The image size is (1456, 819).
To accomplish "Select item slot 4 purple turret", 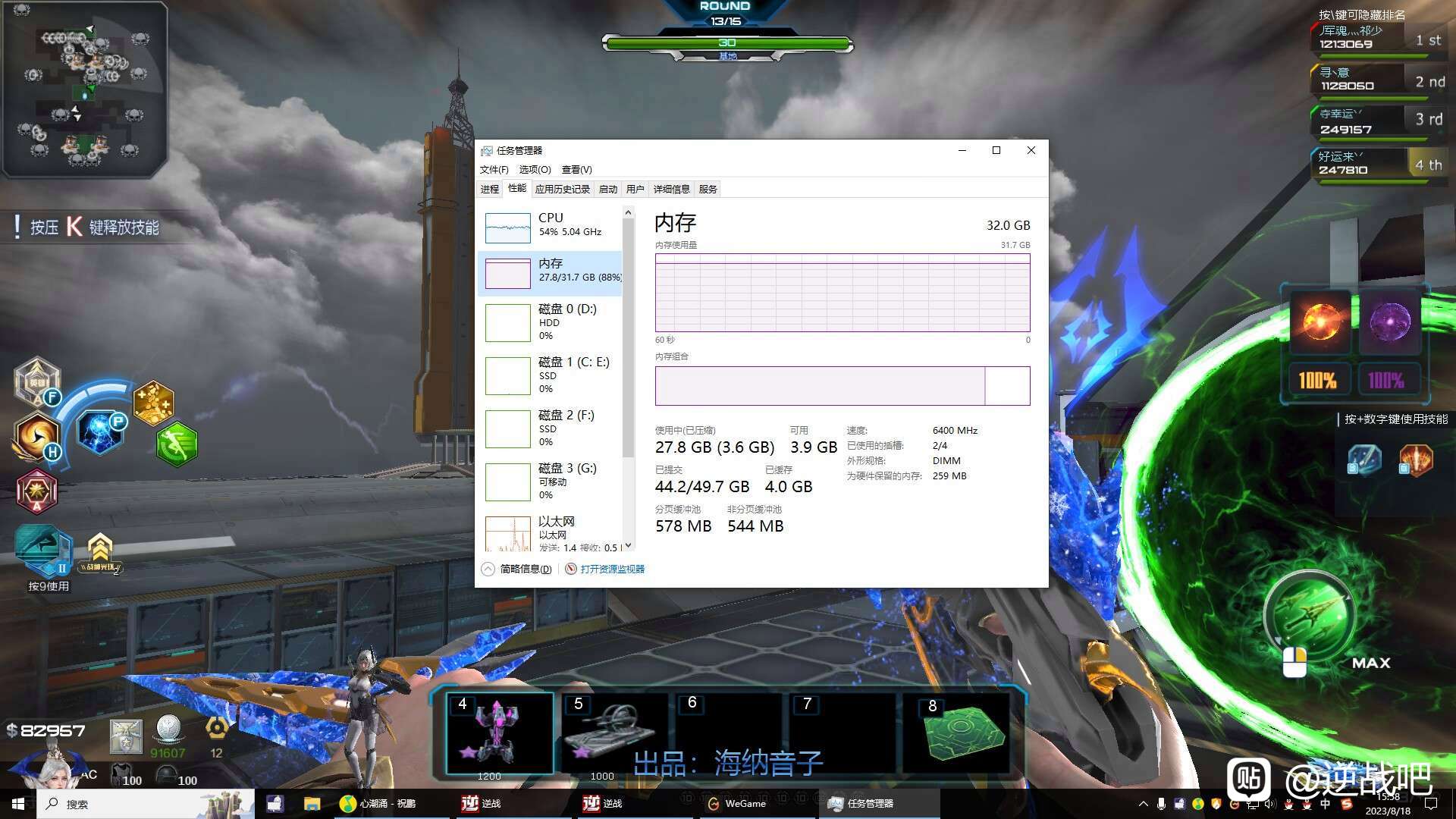I will 500,733.
